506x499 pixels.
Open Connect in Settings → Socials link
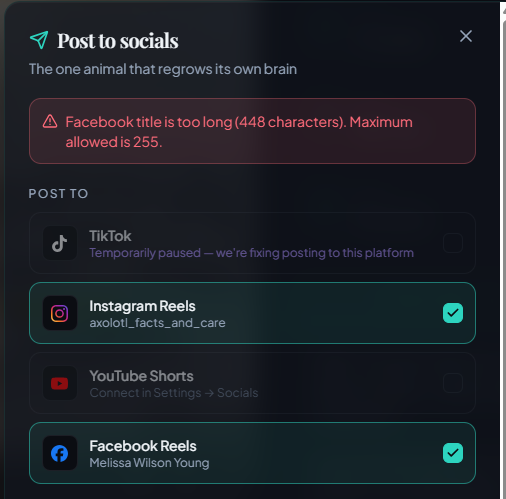click(174, 393)
